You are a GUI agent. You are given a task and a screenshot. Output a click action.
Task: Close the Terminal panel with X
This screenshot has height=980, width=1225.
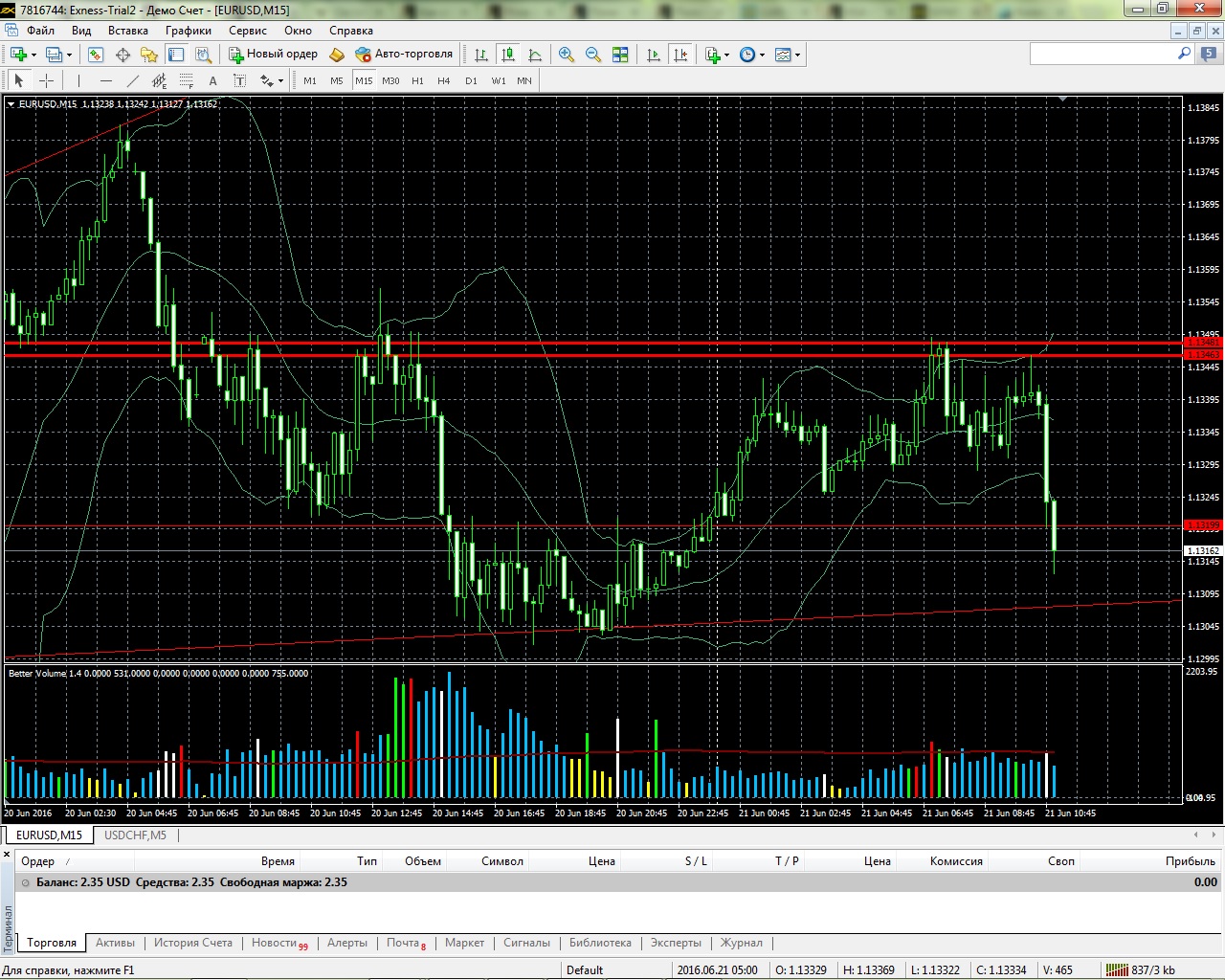click(x=7, y=854)
